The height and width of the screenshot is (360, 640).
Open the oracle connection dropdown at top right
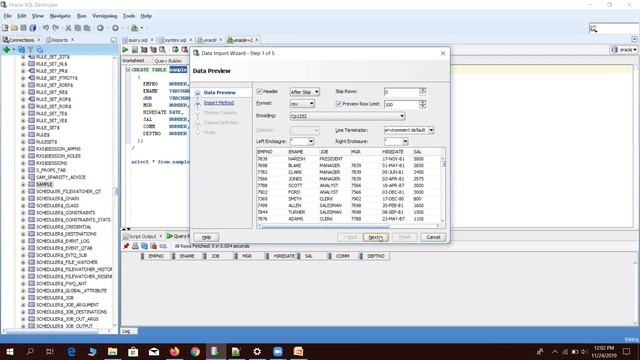(x=624, y=49)
